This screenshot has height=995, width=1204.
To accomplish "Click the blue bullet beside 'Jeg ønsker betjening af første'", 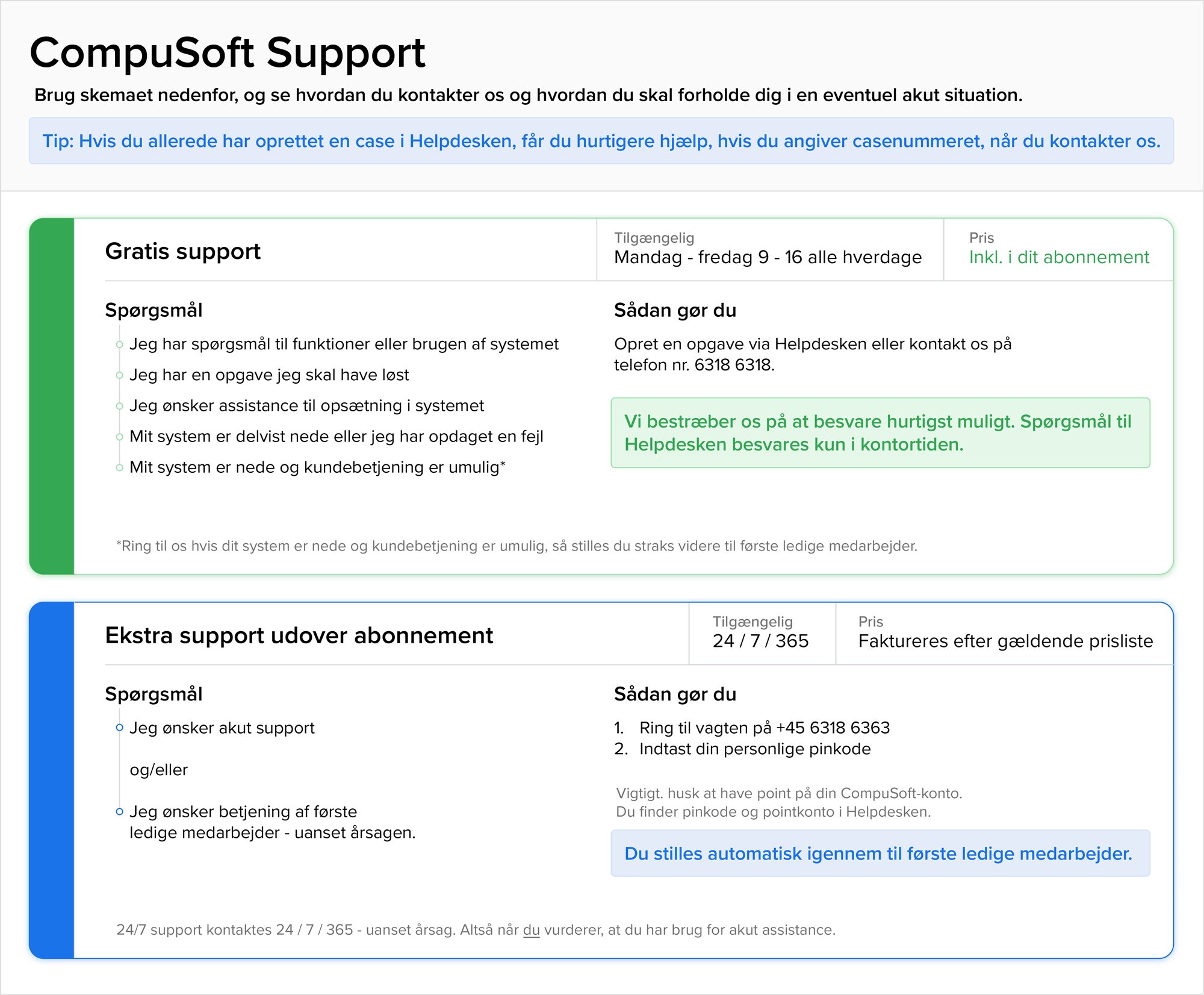I will [119, 812].
